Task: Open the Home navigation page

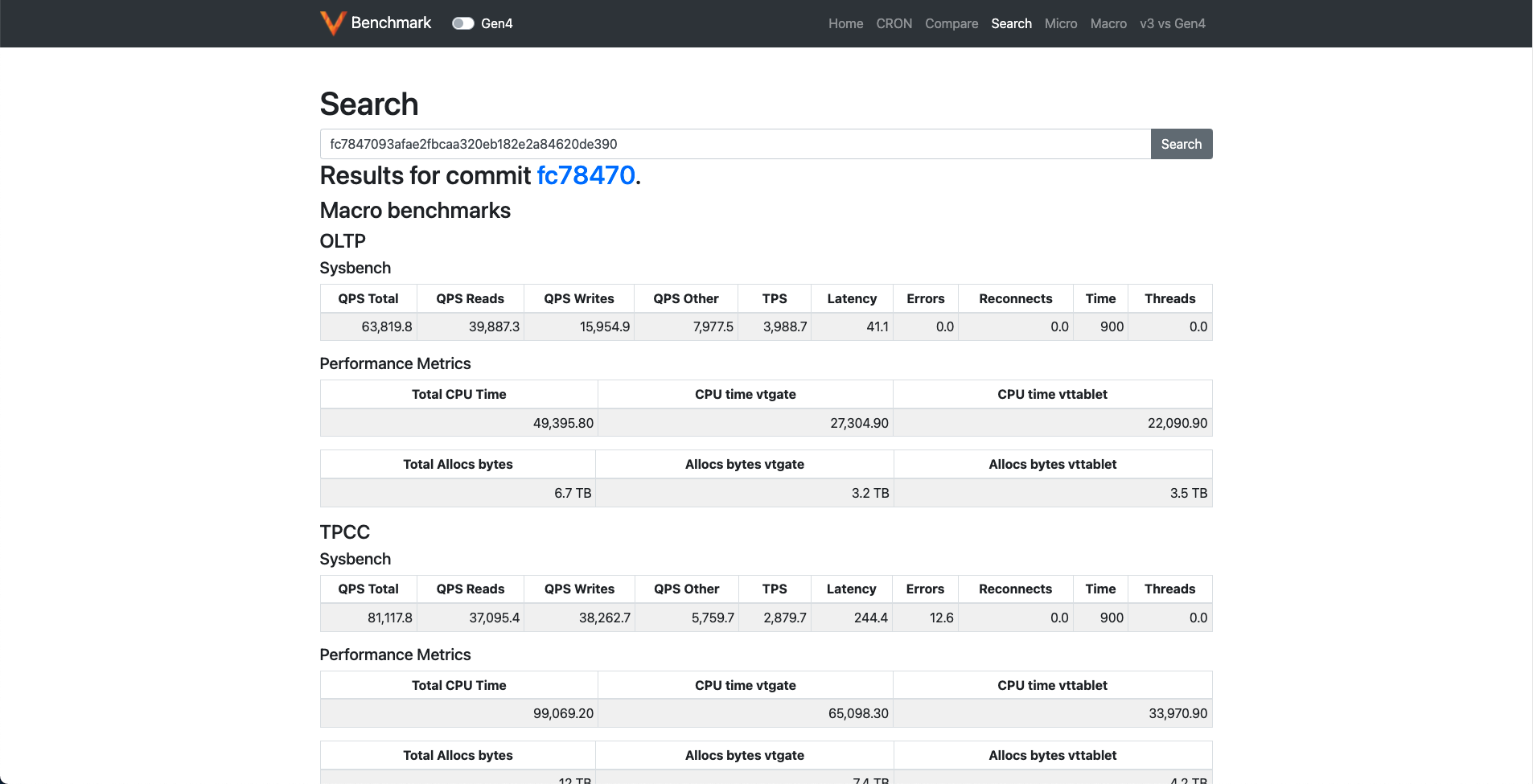Action: (x=845, y=23)
